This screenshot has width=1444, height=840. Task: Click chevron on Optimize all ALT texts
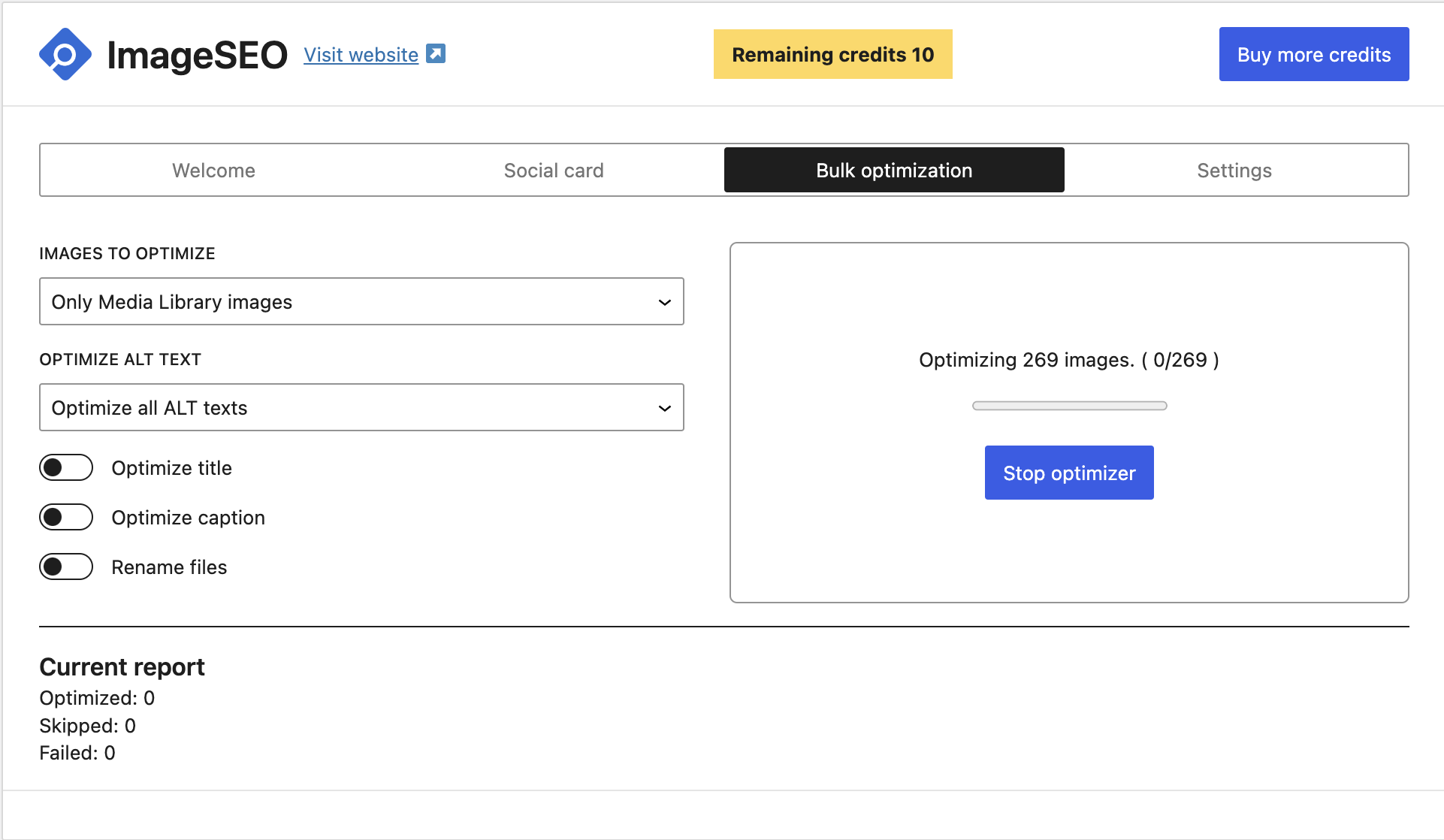click(x=664, y=408)
